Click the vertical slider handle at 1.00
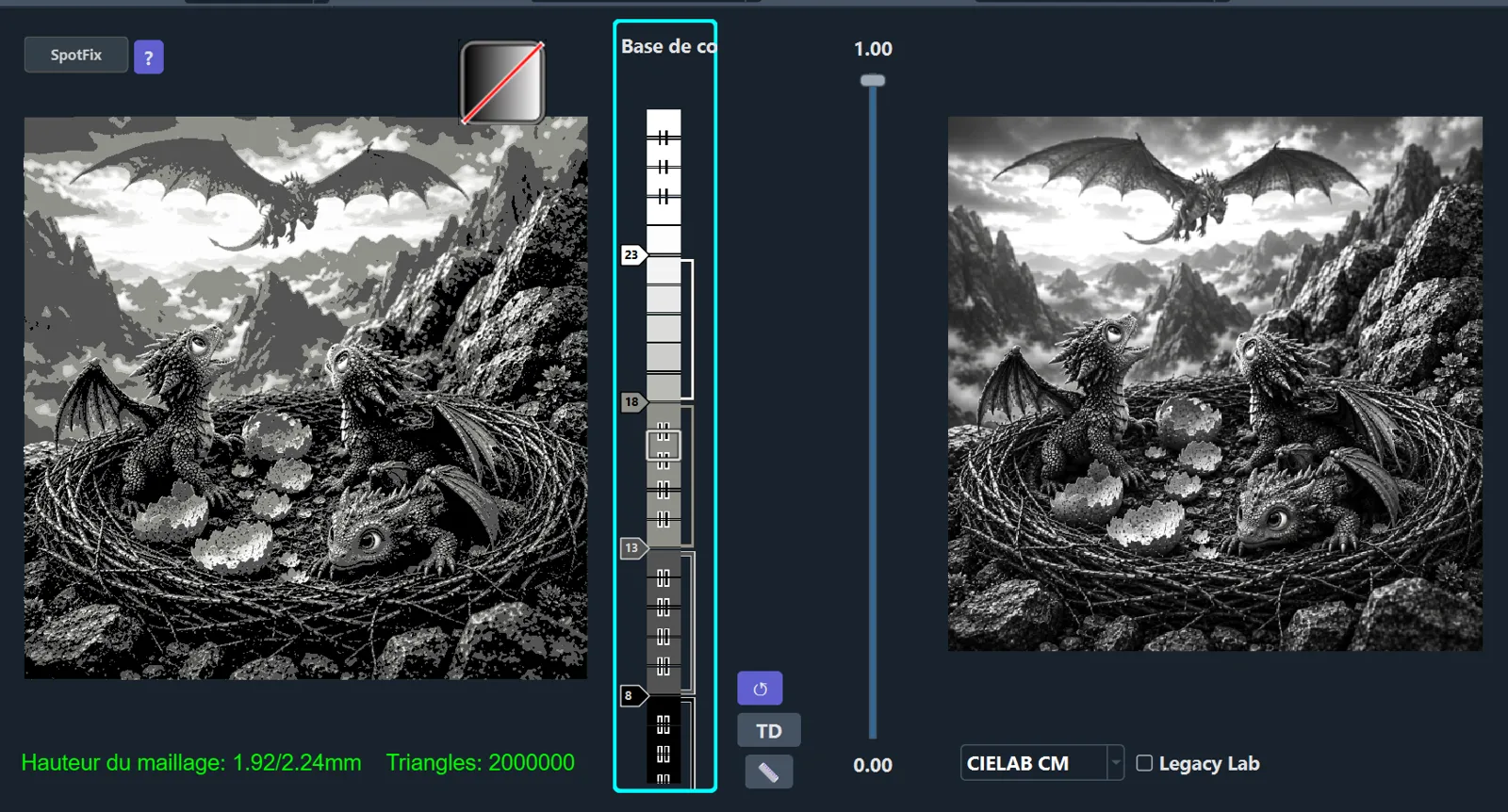Screen dimensions: 1508x812 tap(873, 81)
